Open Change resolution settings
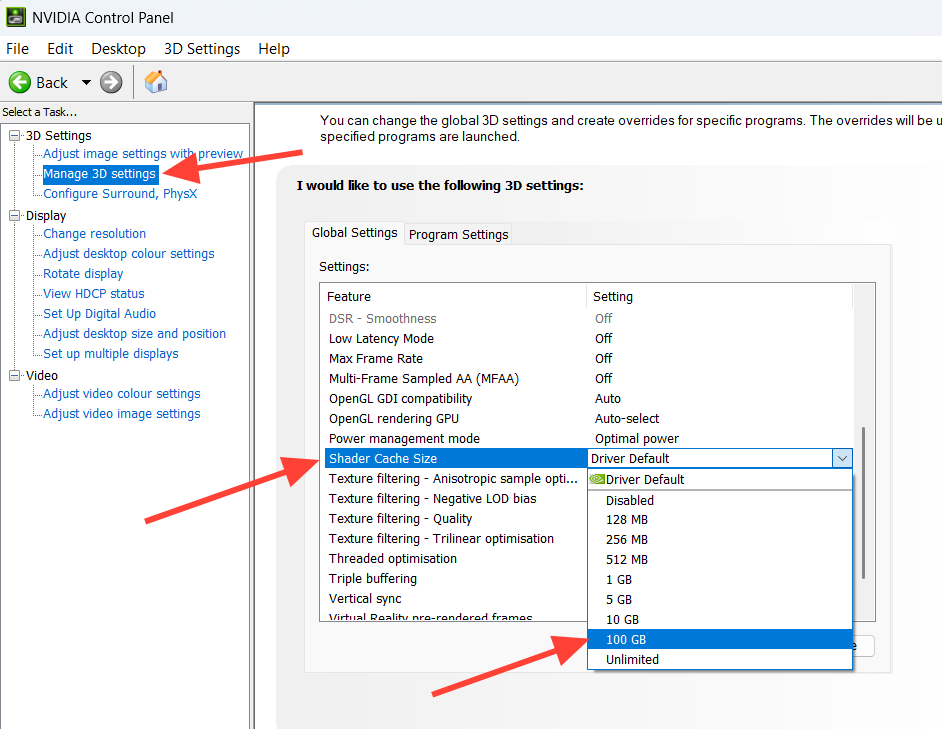This screenshot has height=729, width=942. pos(94,233)
